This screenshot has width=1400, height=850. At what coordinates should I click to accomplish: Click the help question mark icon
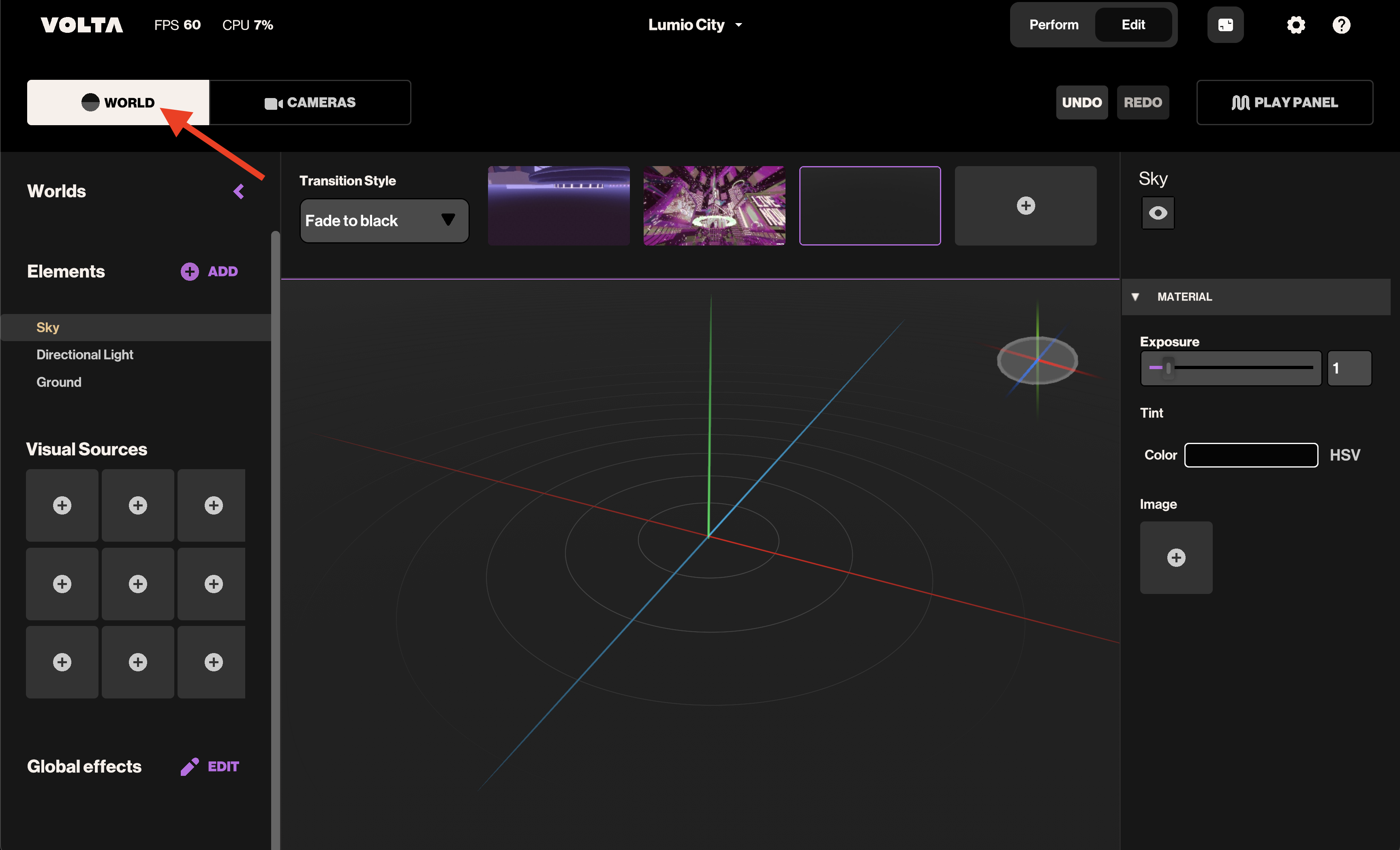pyautogui.click(x=1341, y=25)
